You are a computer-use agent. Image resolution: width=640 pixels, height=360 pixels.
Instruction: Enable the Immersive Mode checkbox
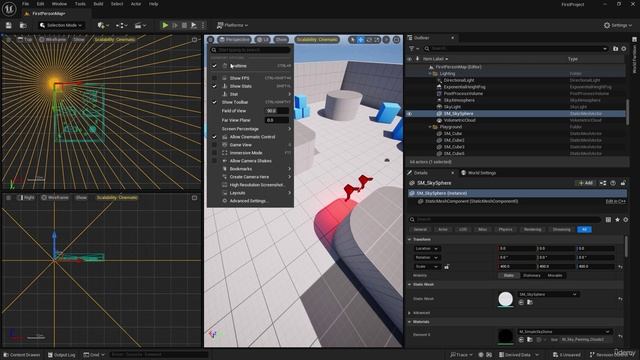[214, 153]
